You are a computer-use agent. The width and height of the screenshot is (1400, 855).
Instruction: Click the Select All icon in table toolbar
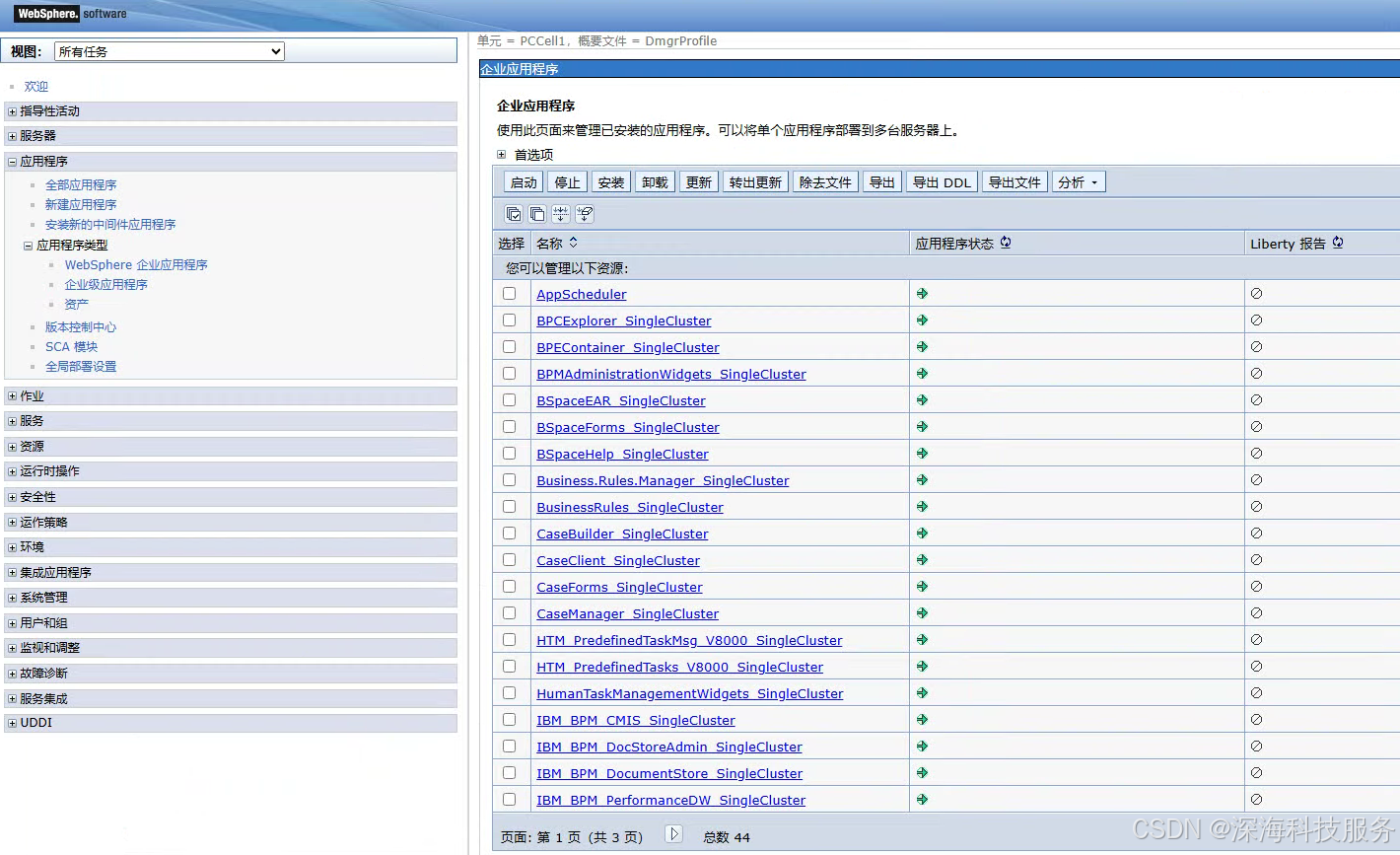coord(514,214)
